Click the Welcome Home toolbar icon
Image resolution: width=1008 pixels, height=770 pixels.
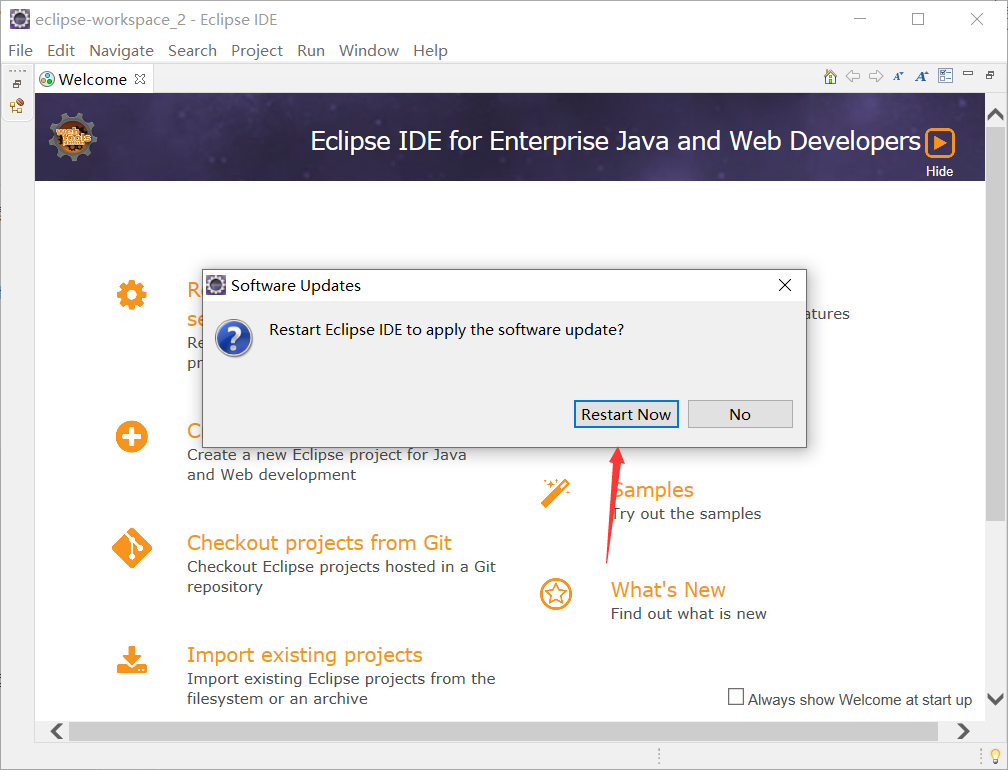click(x=830, y=76)
